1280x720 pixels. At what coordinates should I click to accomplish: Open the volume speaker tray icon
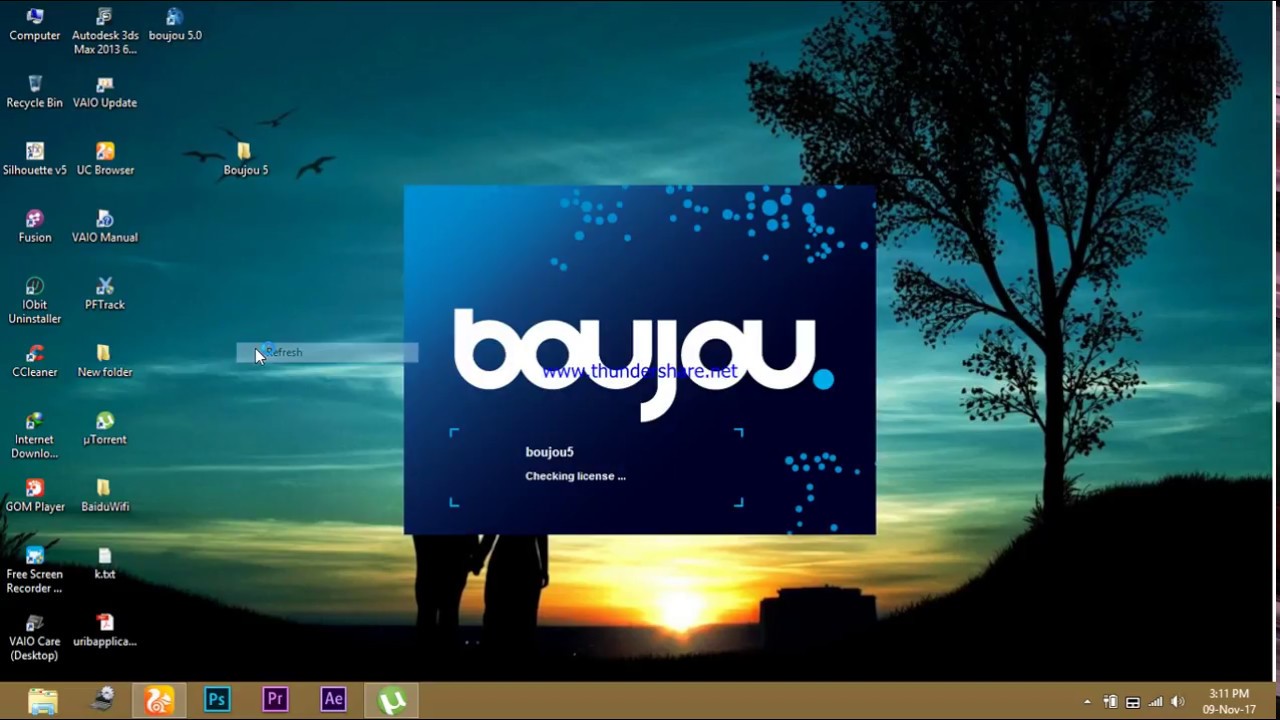(x=1178, y=702)
